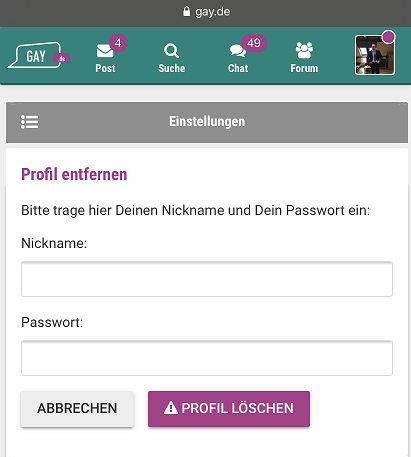Viewport: 411px width, 457px height.
Task: Click the Abbrechen button
Action: [x=77, y=409]
